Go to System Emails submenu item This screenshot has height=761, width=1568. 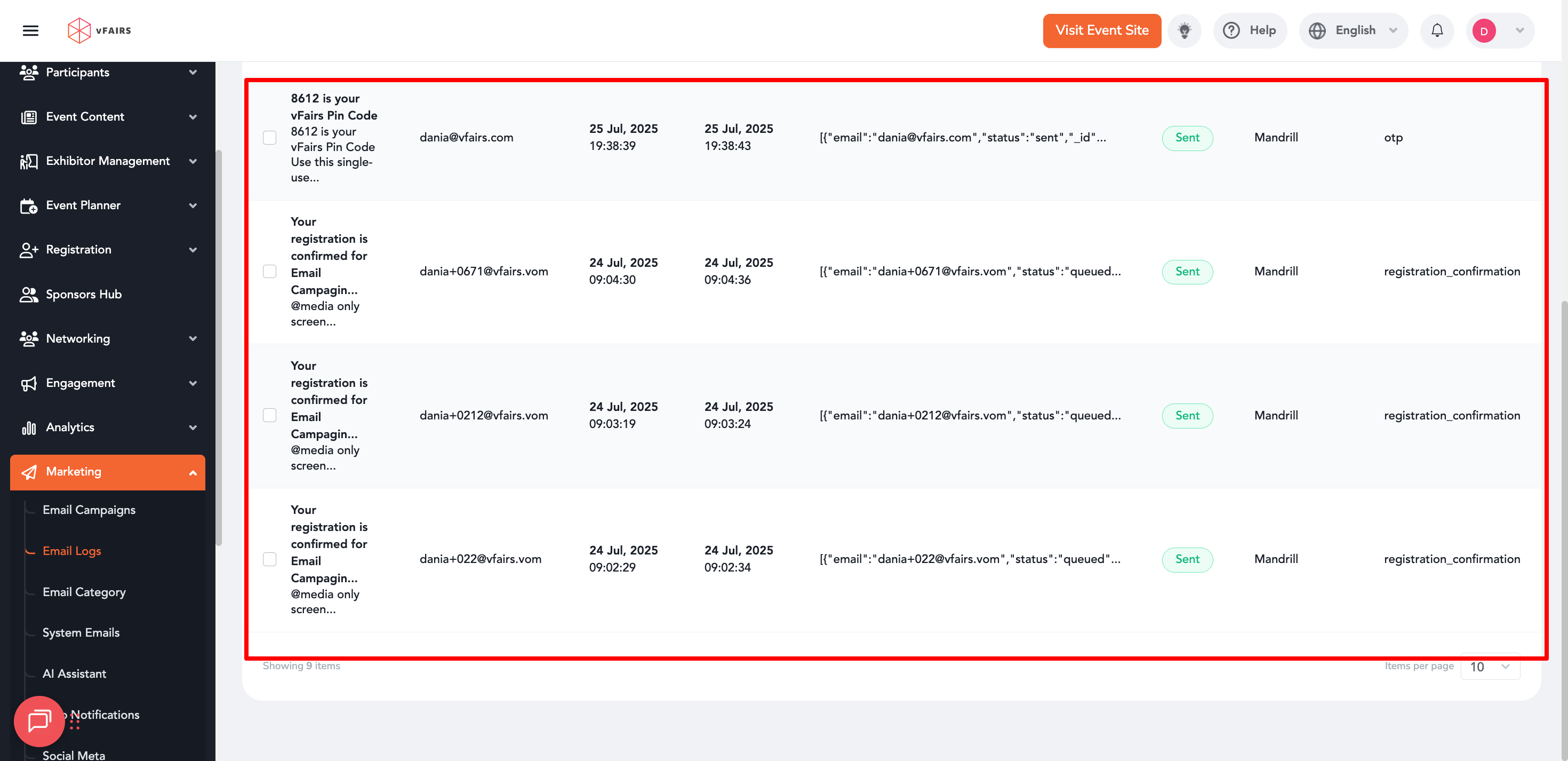[81, 632]
